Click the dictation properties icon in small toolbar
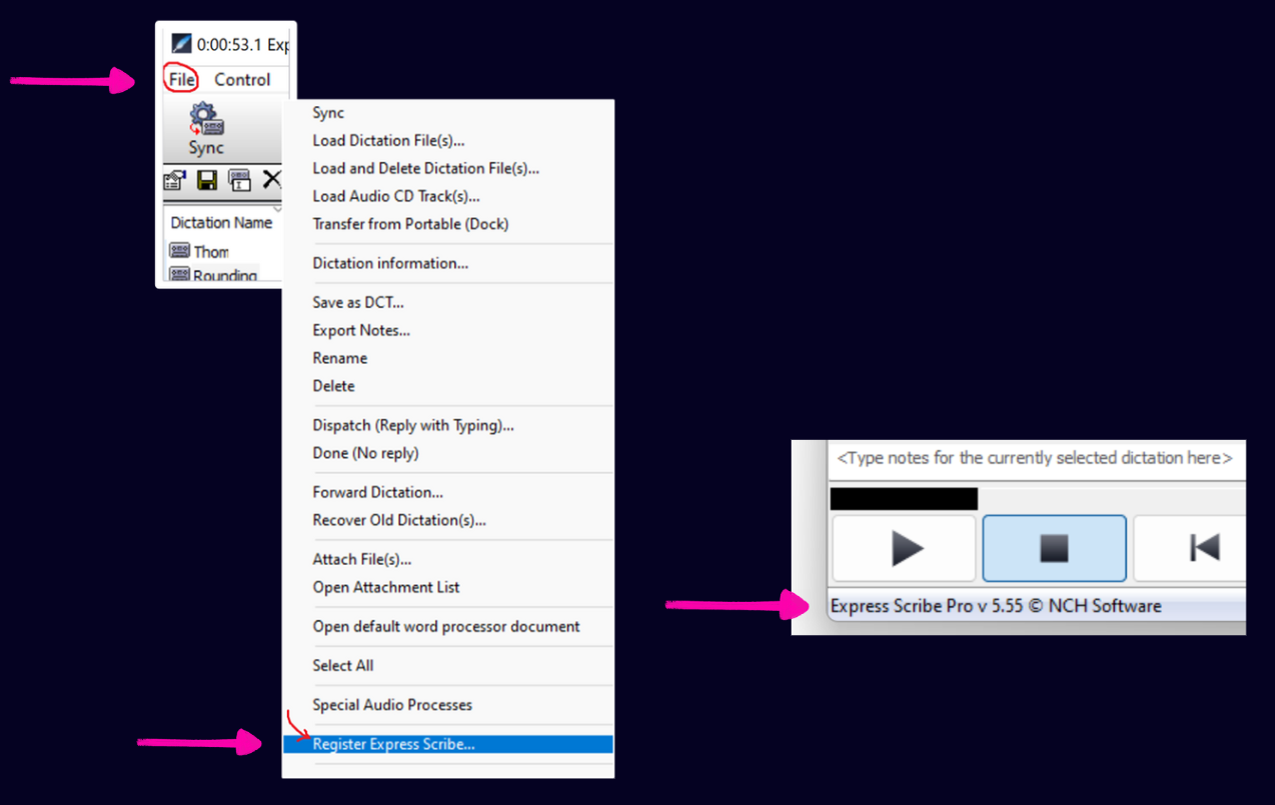Screen dimensions: 1275x805 click(x=175, y=180)
